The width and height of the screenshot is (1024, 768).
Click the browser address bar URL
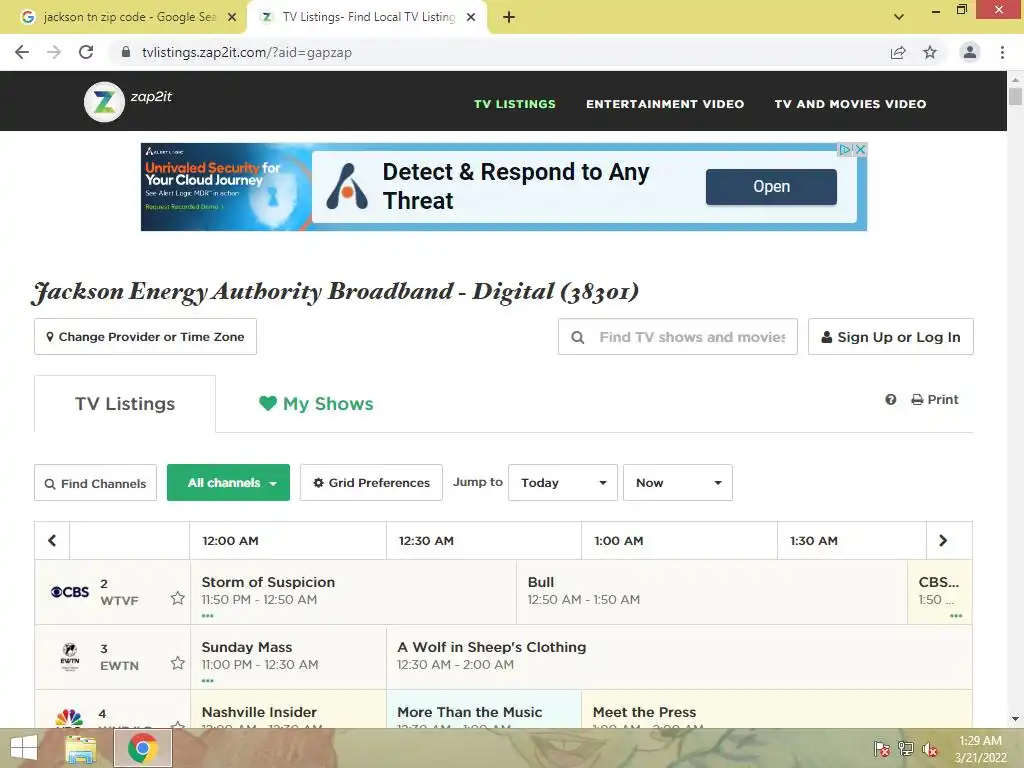247,52
